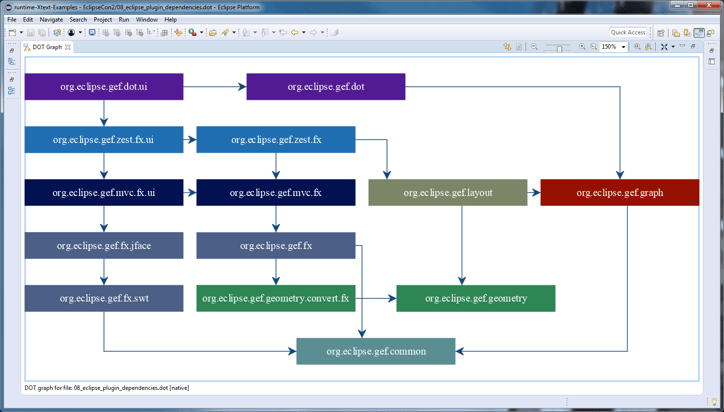The image size is (724, 412).
Task: Open the Help menu
Action: (170, 20)
